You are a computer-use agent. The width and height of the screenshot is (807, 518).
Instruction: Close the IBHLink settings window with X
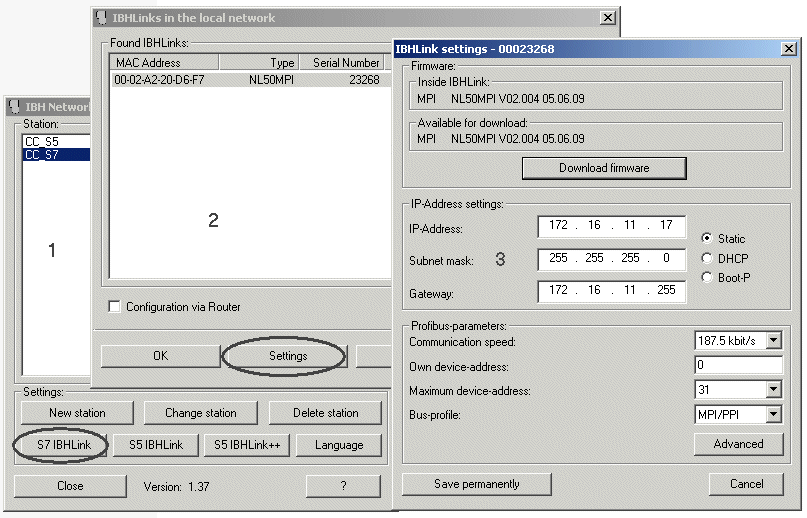coord(788,49)
